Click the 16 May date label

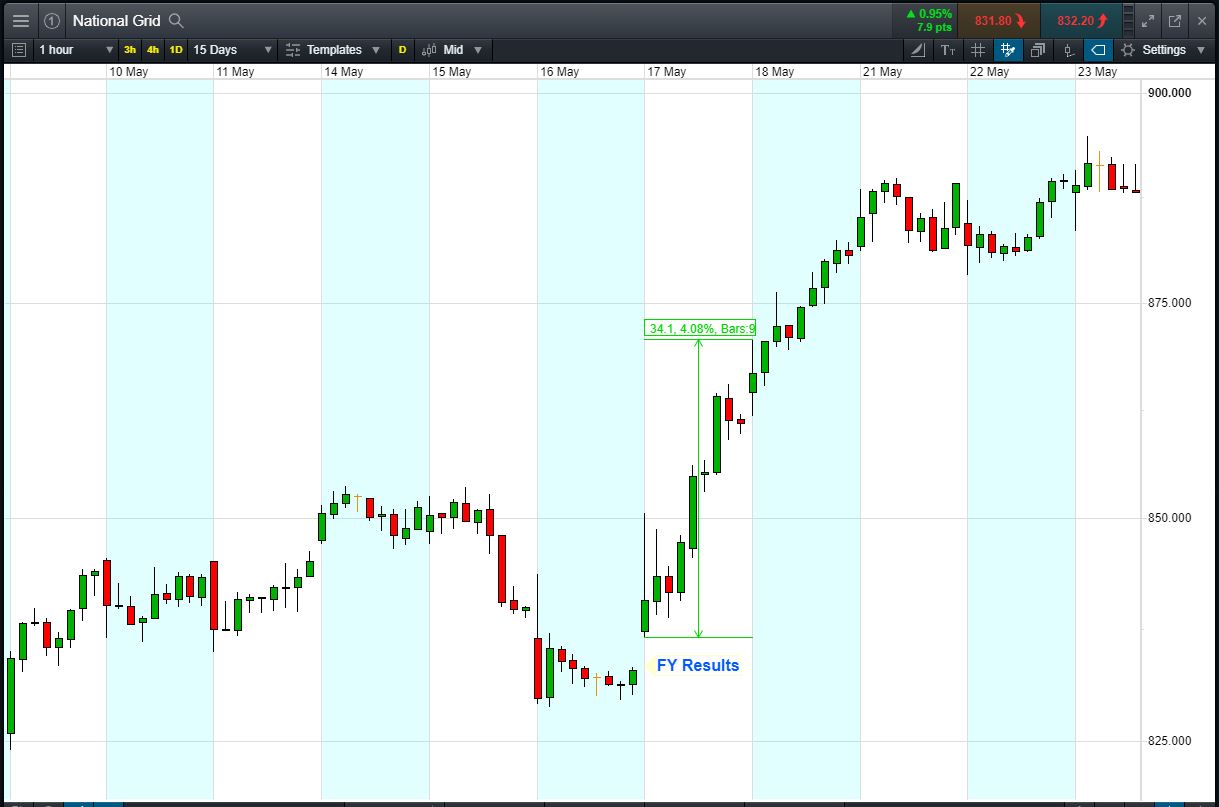[559, 72]
